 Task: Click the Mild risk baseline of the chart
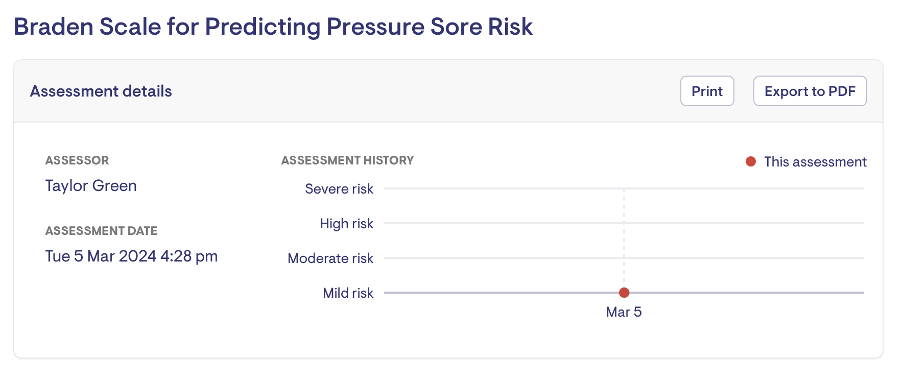[624, 293]
